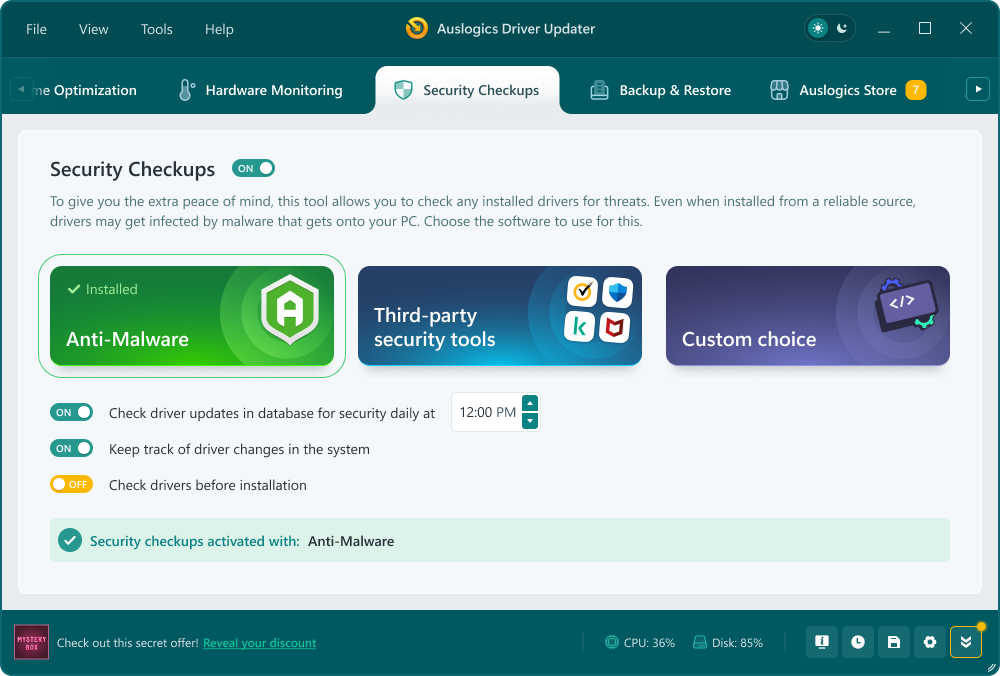1000x676 pixels.
Task: Click the Reveal your discount link
Action: click(x=259, y=643)
